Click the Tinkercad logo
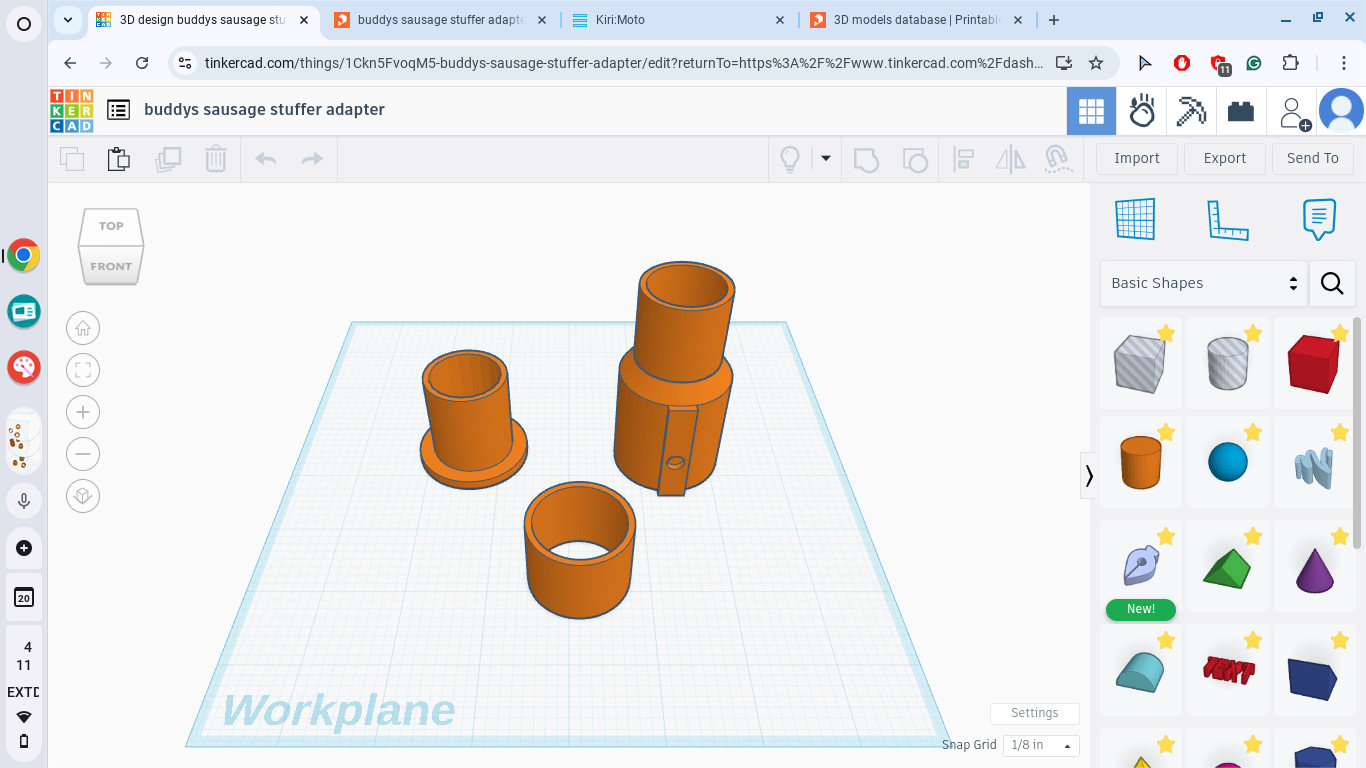Viewport: 1366px width, 768px height. 72,110
